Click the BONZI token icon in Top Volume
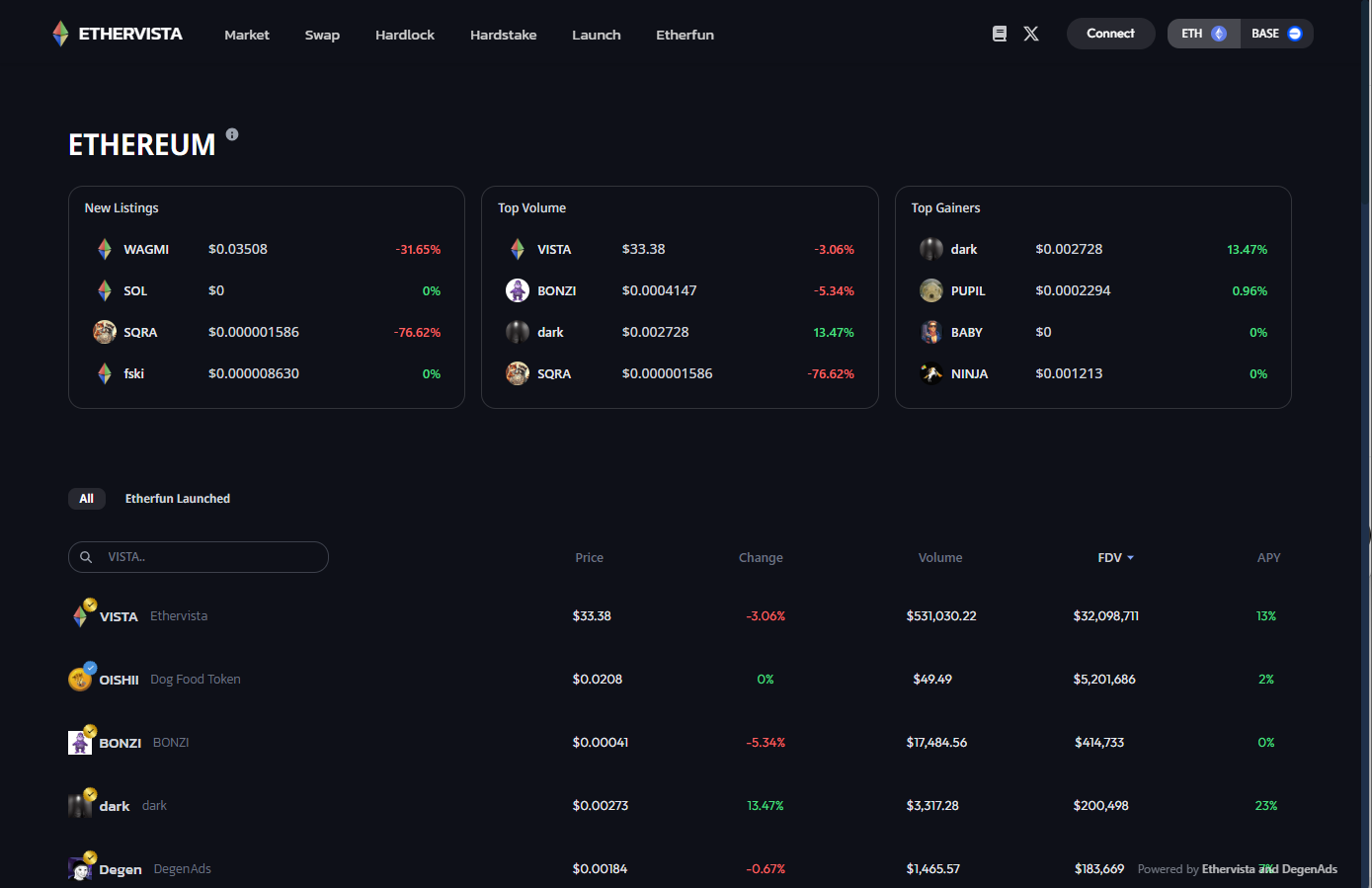Viewport: 1372px width, 888px height. (x=518, y=290)
